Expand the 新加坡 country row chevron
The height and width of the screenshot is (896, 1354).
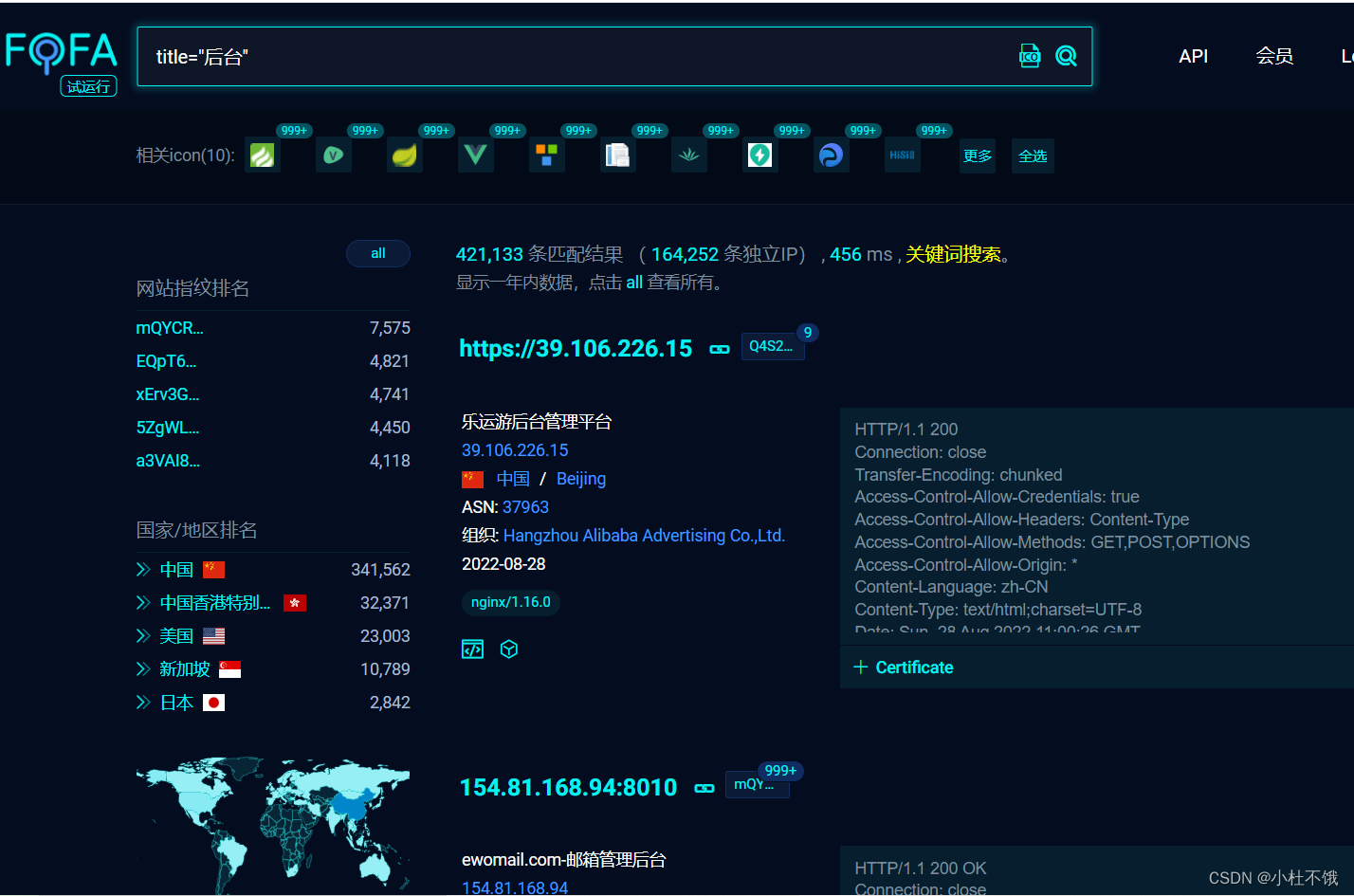click(143, 668)
